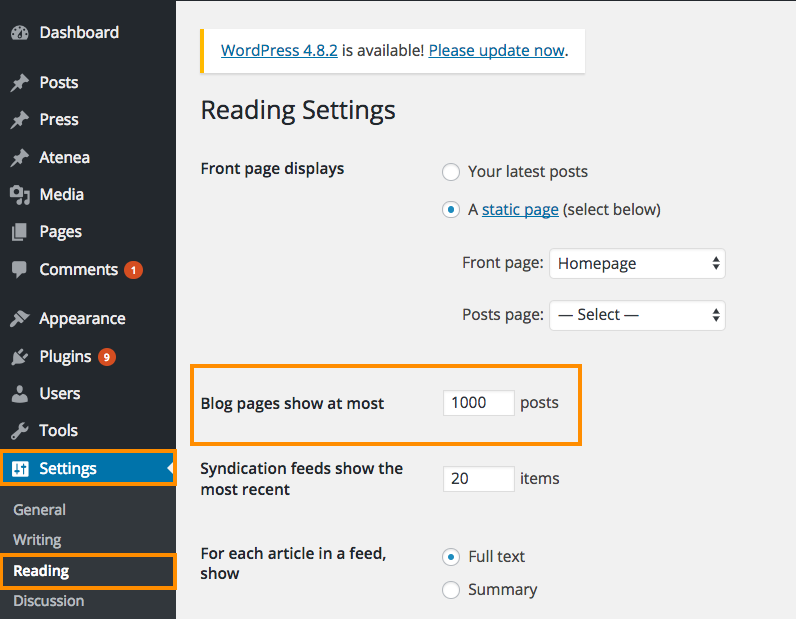Select the 'Full text' radio button
Image resolution: width=796 pixels, height=619 pixels.
[451, 557]
